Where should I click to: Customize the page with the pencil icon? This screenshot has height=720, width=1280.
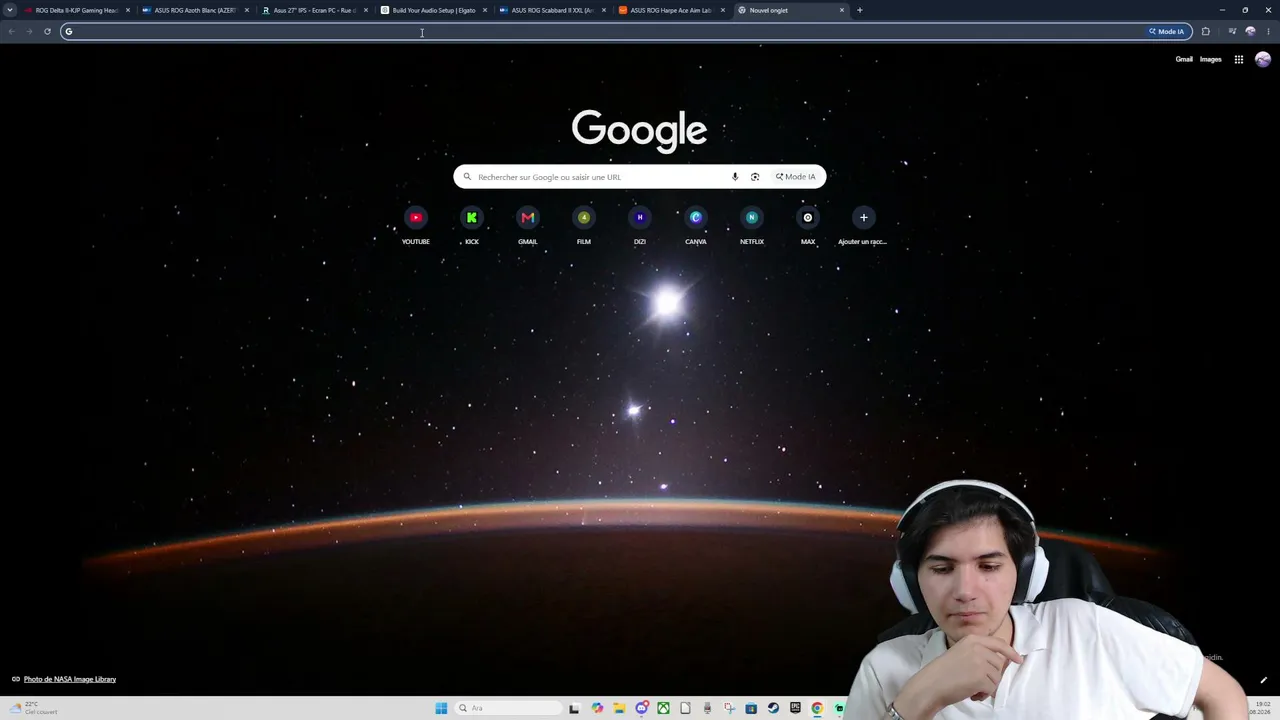(x=1264, y=680)
